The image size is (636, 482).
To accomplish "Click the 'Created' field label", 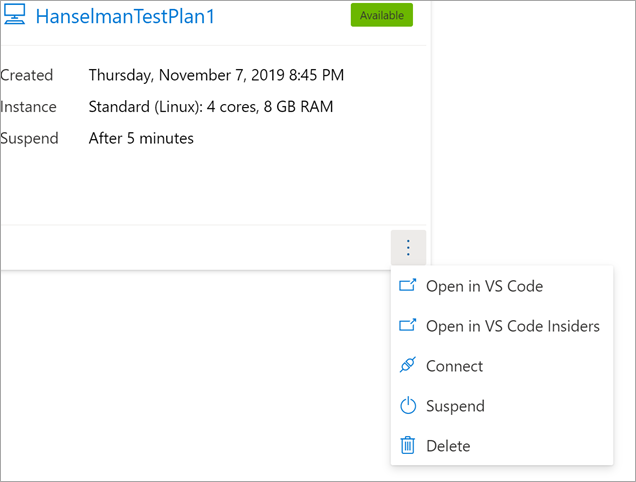I will point(27,75).
